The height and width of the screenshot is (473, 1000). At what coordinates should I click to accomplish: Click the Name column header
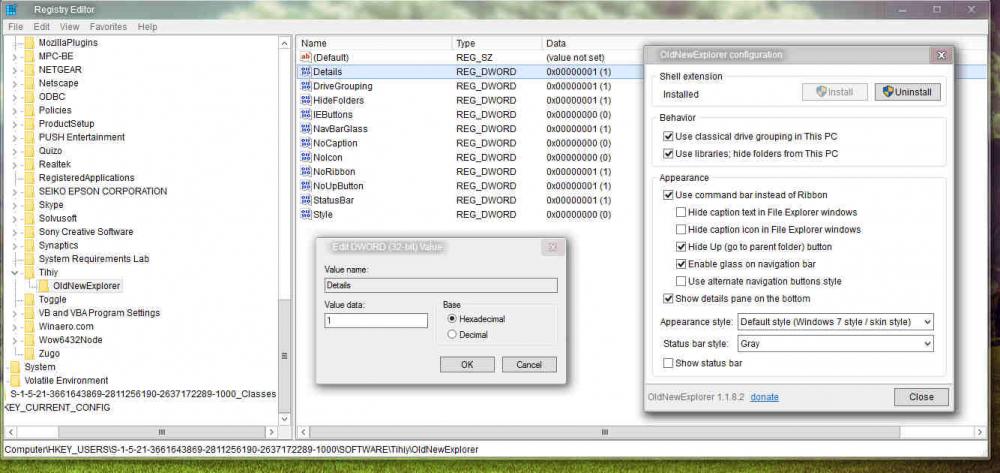[x=374, y=43]
